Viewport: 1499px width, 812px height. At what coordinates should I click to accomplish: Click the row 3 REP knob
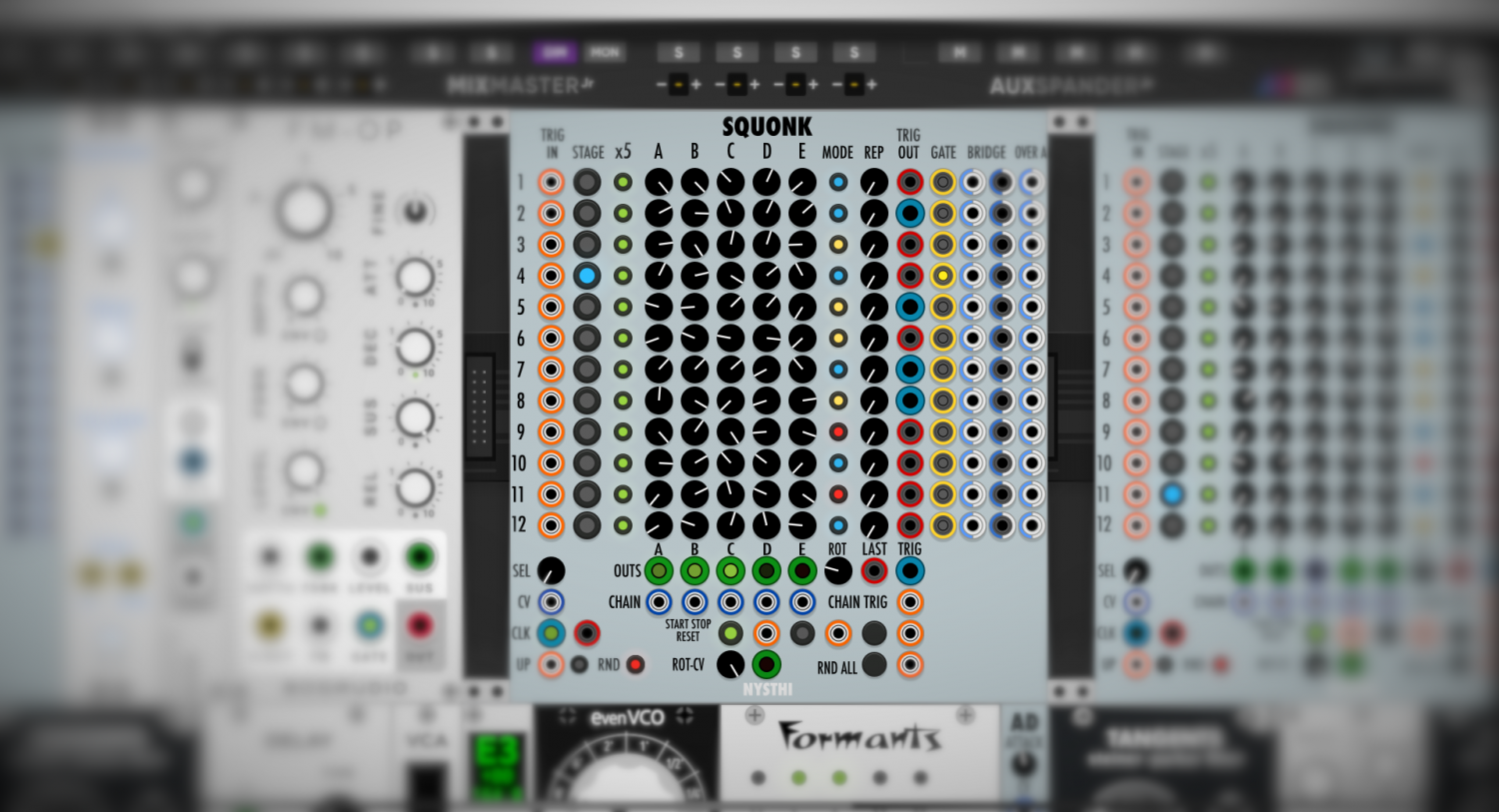tap(874, 245)
